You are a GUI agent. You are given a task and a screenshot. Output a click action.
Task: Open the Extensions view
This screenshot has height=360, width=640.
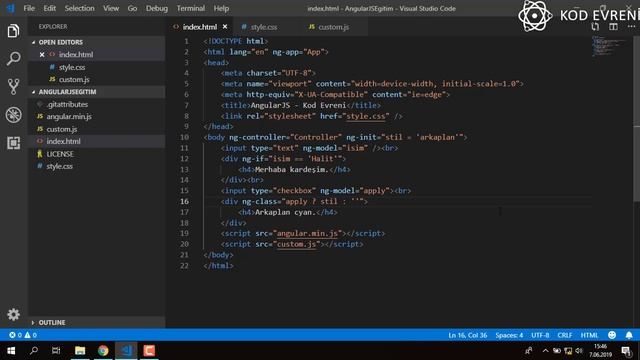pyautogui.click(x=13, y=143)
